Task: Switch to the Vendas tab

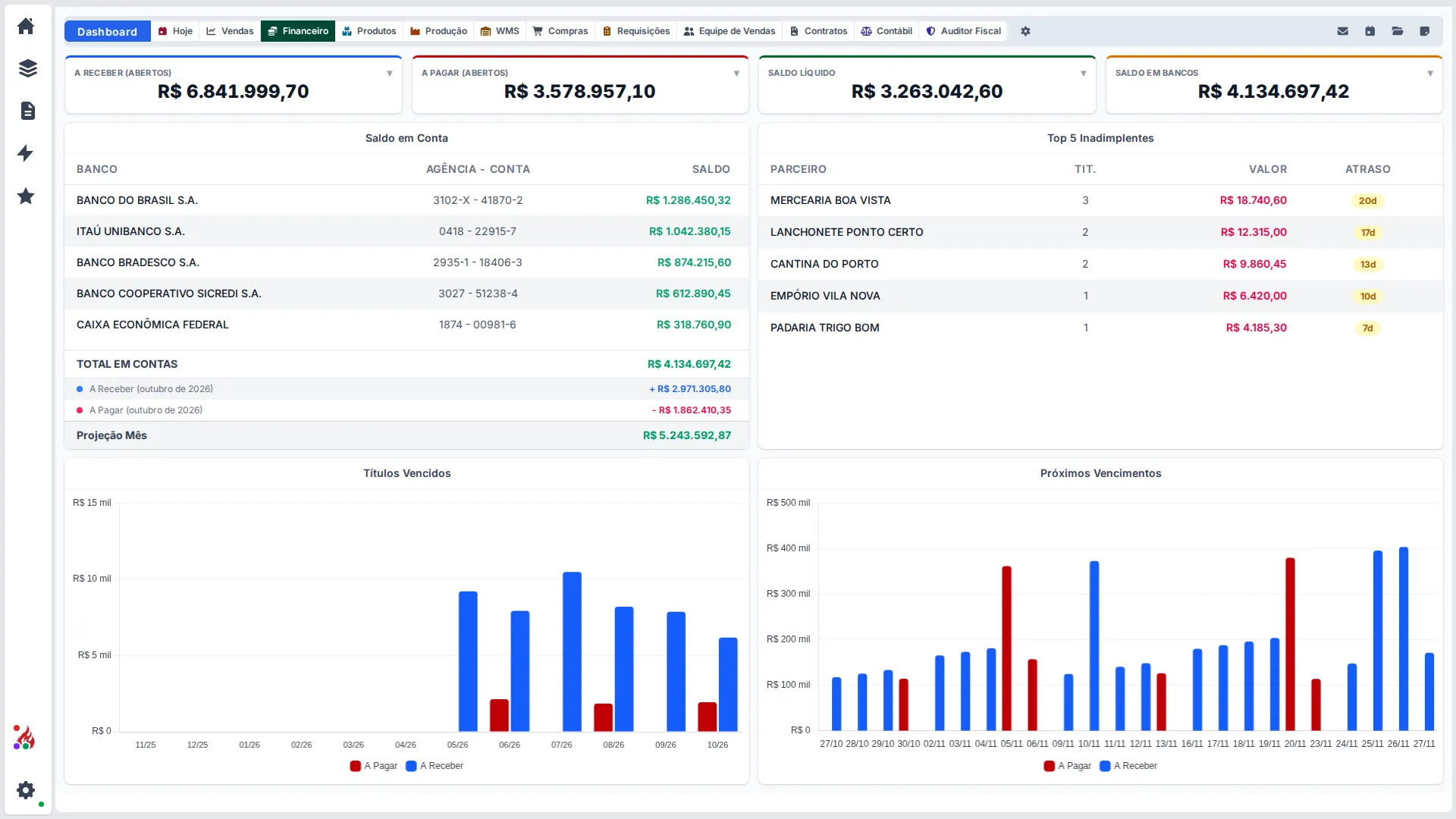Action: [230, 31]
